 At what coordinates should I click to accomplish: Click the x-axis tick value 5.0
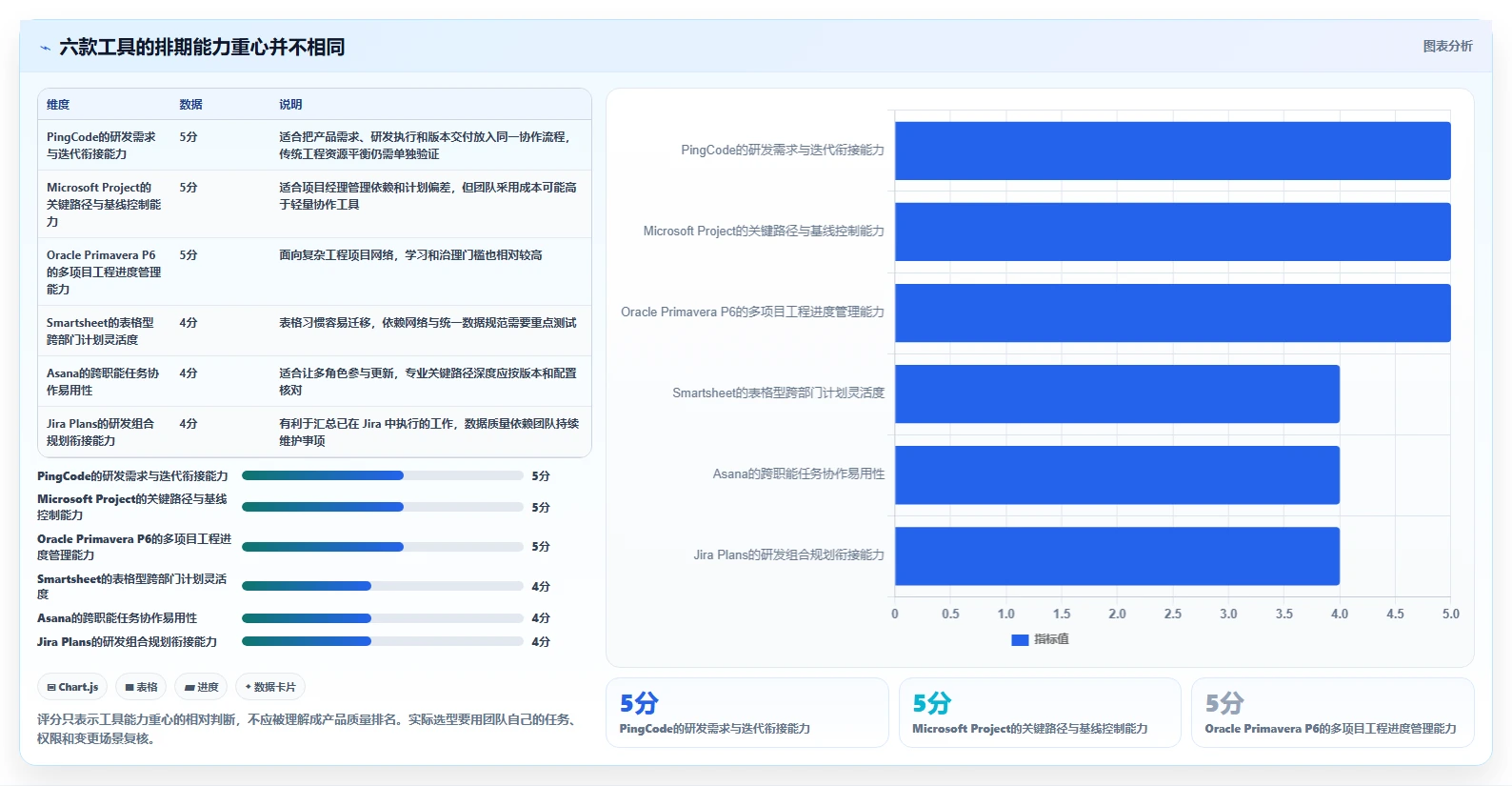pyautogui.click(x=1450, y=615)
